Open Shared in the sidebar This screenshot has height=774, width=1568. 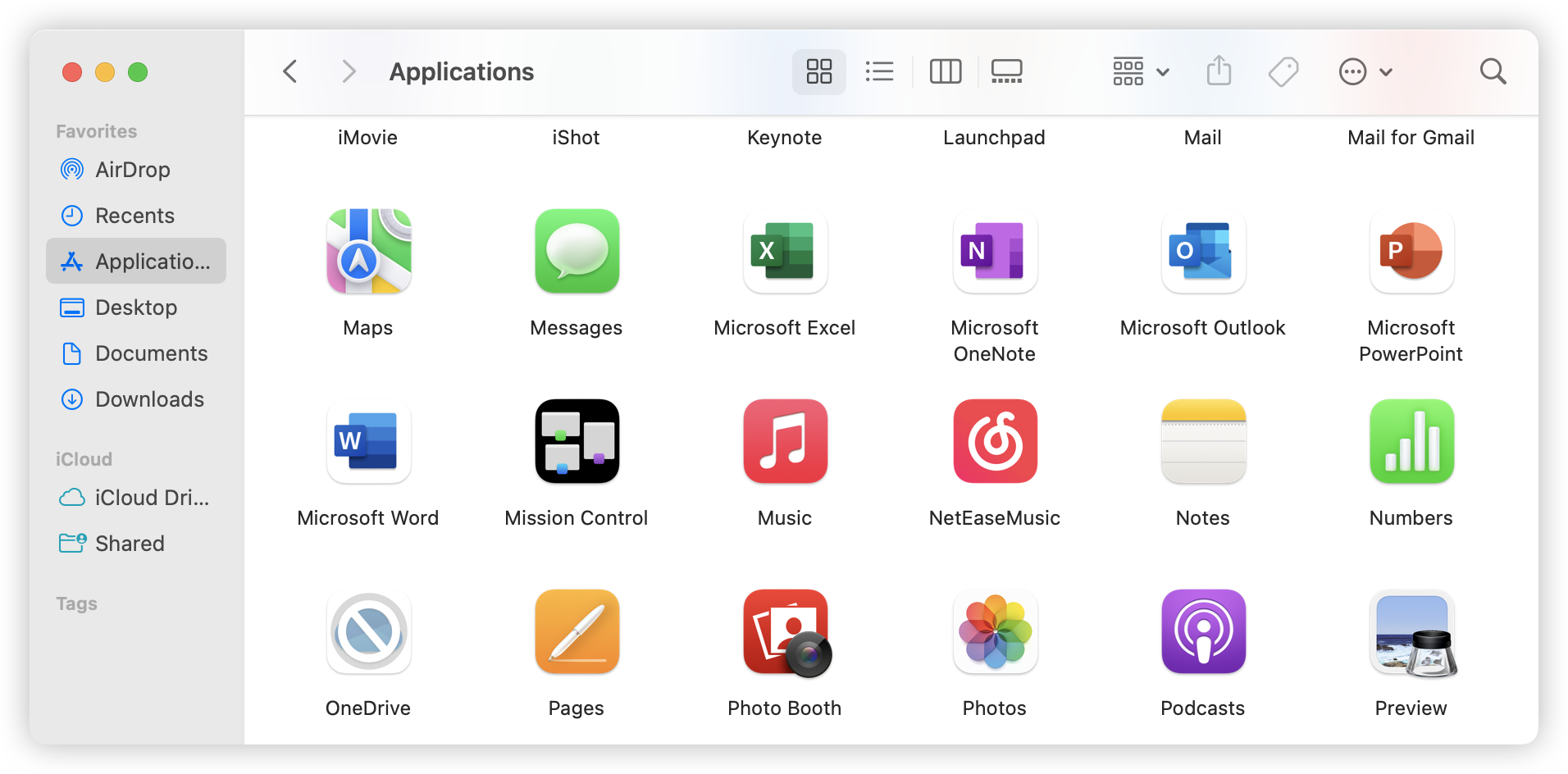[136, 544]
